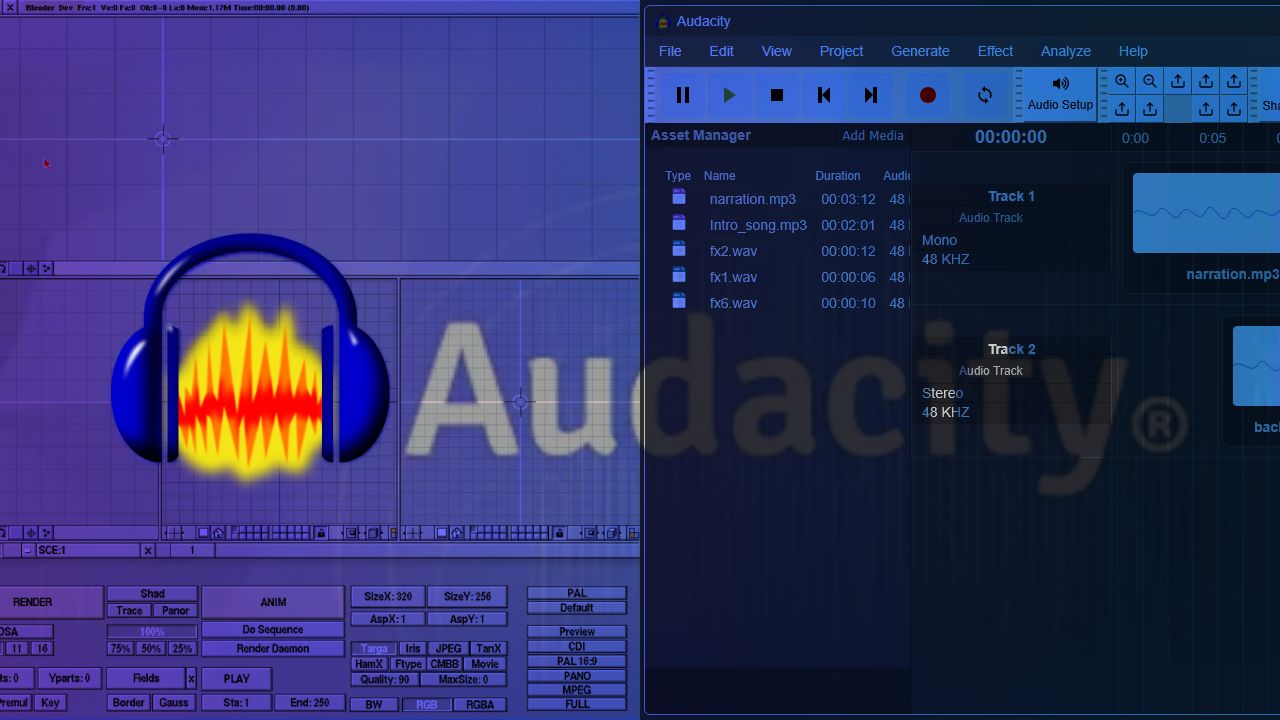Choose BW color output

coord(374,705)
